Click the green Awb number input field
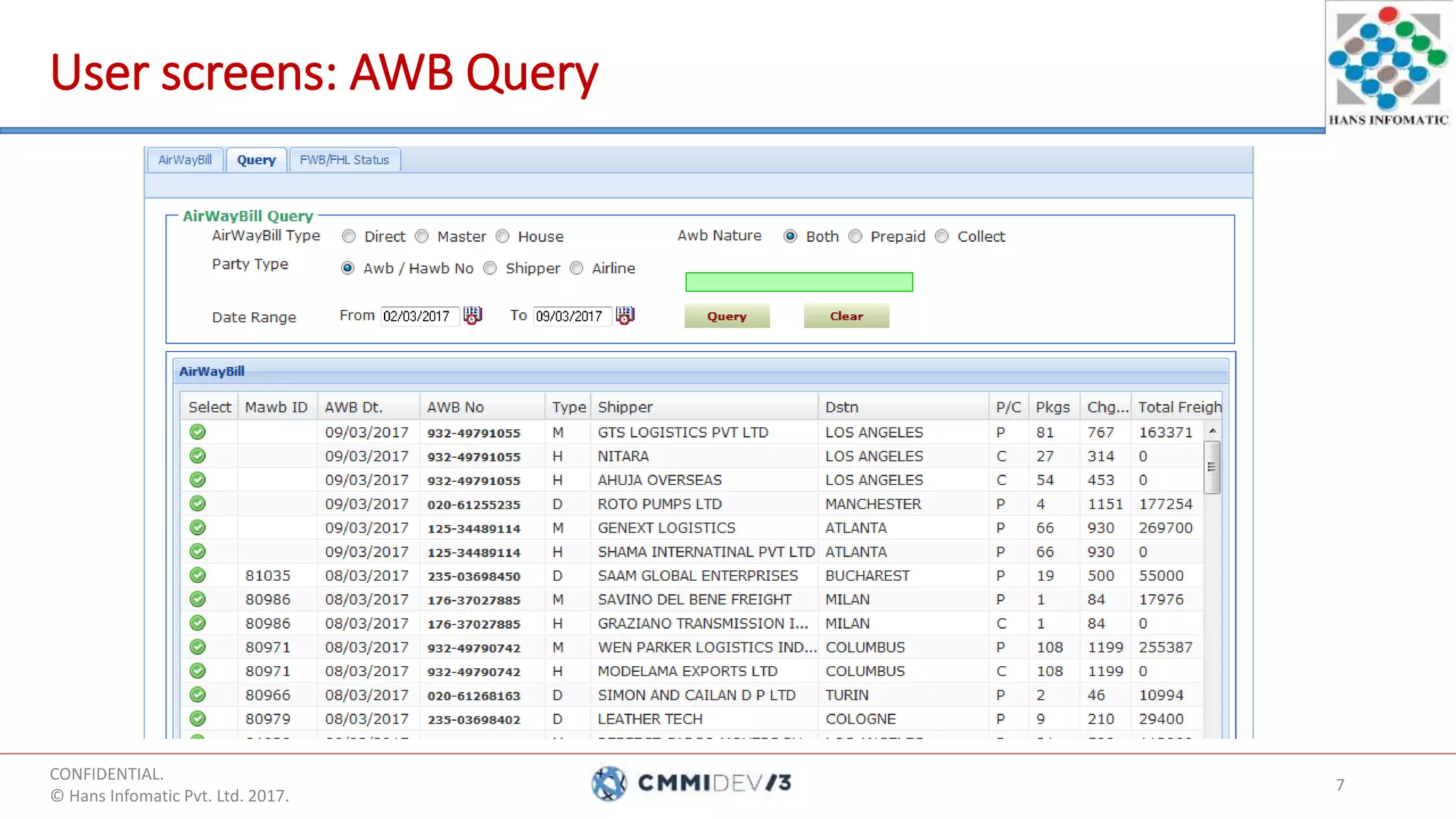Image resolution: width=1456 pixels, height=819 pixels. (x=798, y=282)
